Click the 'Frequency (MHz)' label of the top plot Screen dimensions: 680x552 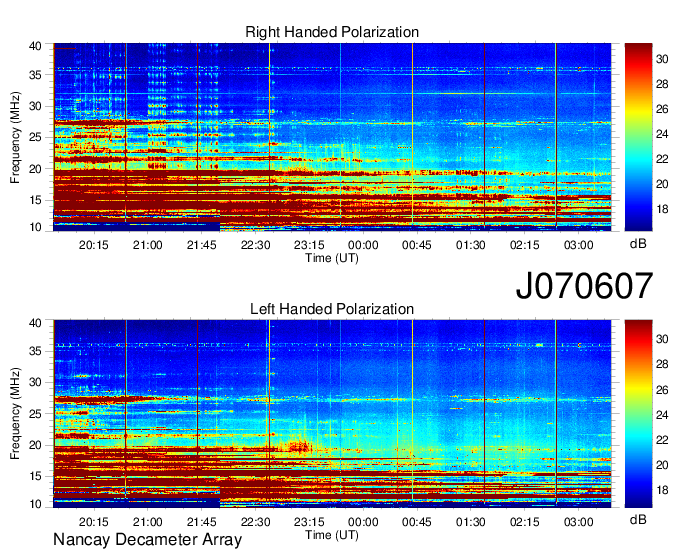(15, 137)
